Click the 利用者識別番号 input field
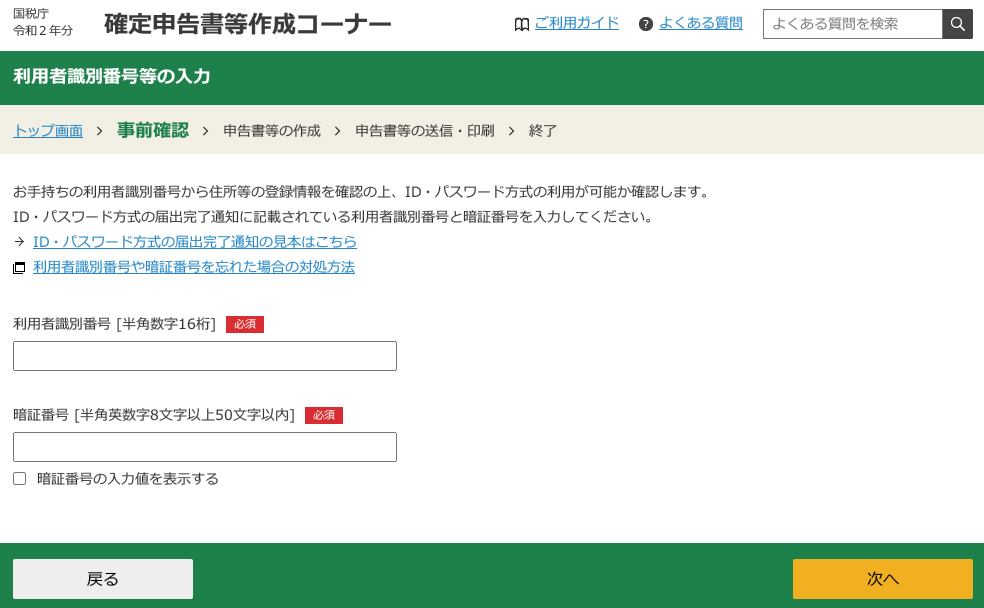This screenshot has height=608, width=984. click(x=204, y=355)
